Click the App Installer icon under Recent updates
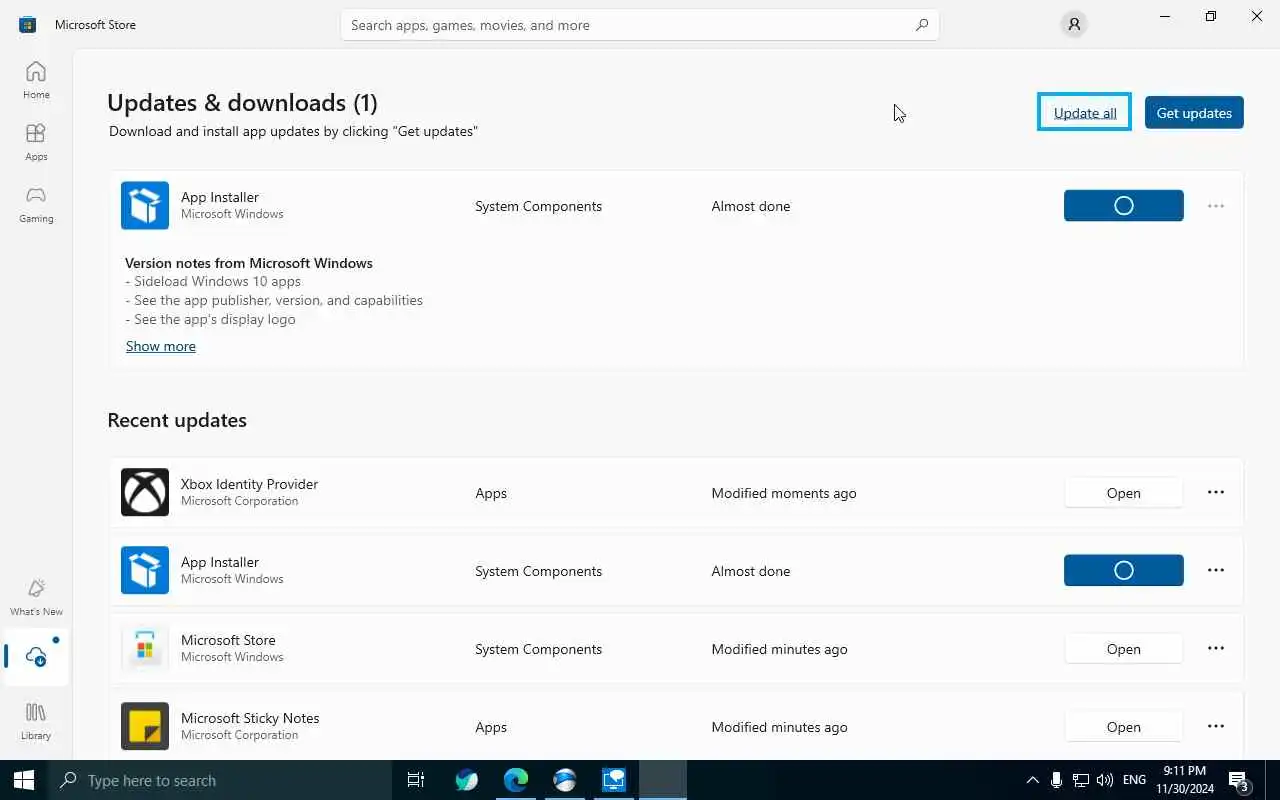Viewport: 1280px width, 800px height. tap(145, 570)
